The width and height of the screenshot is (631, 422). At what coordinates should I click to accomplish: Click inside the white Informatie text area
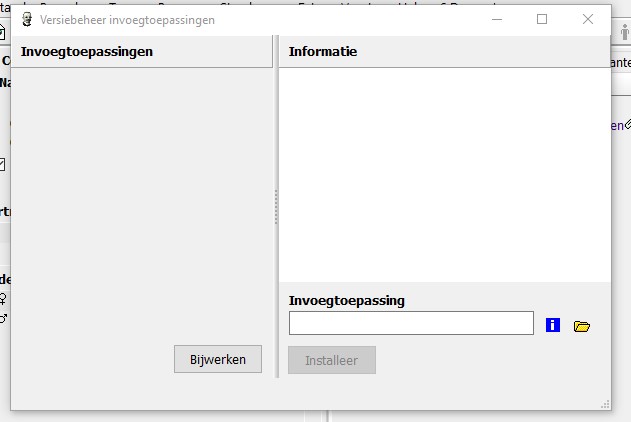[443, 174]
